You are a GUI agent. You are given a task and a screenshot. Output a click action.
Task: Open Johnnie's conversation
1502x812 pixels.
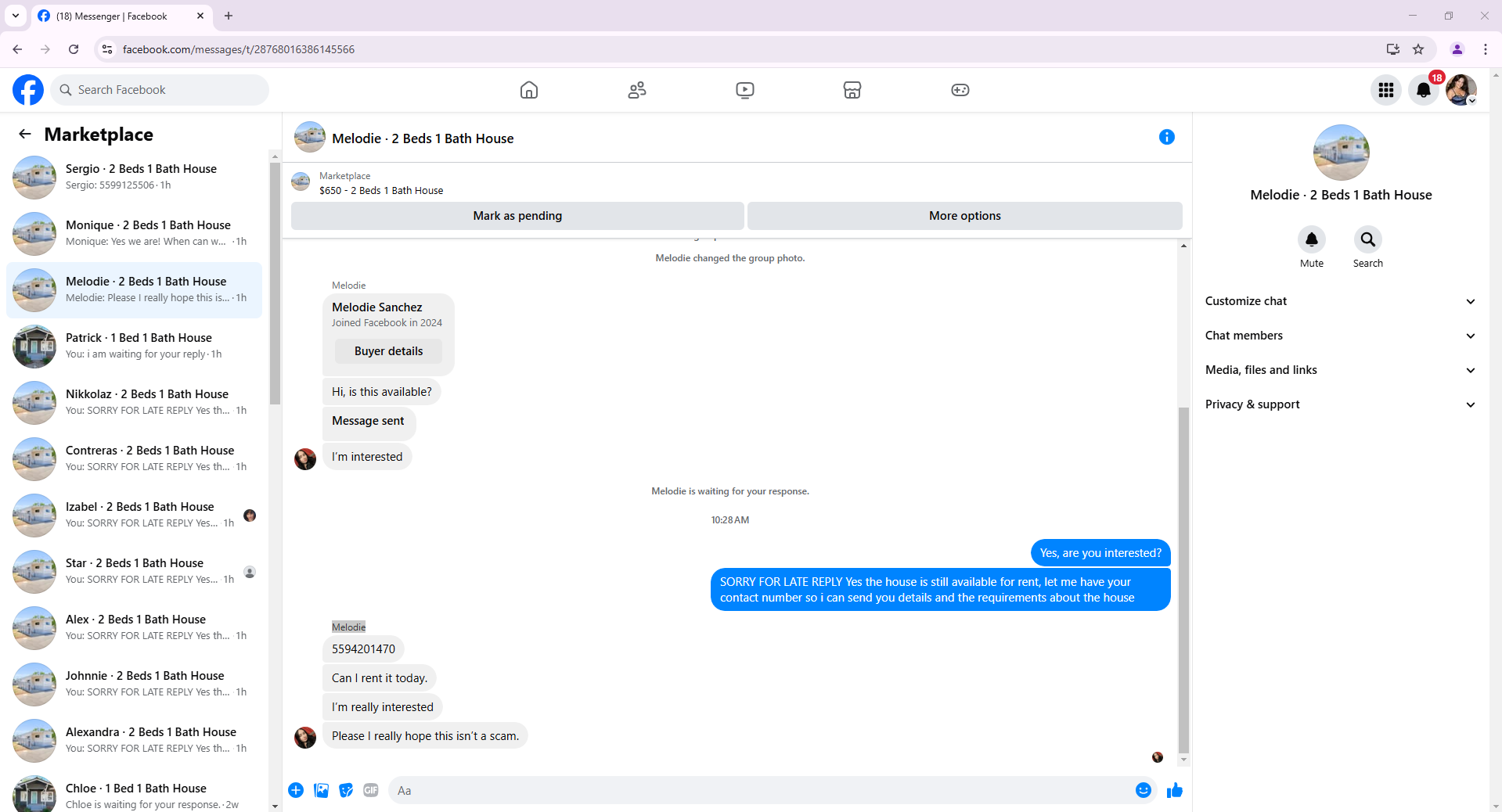(134, 684)
